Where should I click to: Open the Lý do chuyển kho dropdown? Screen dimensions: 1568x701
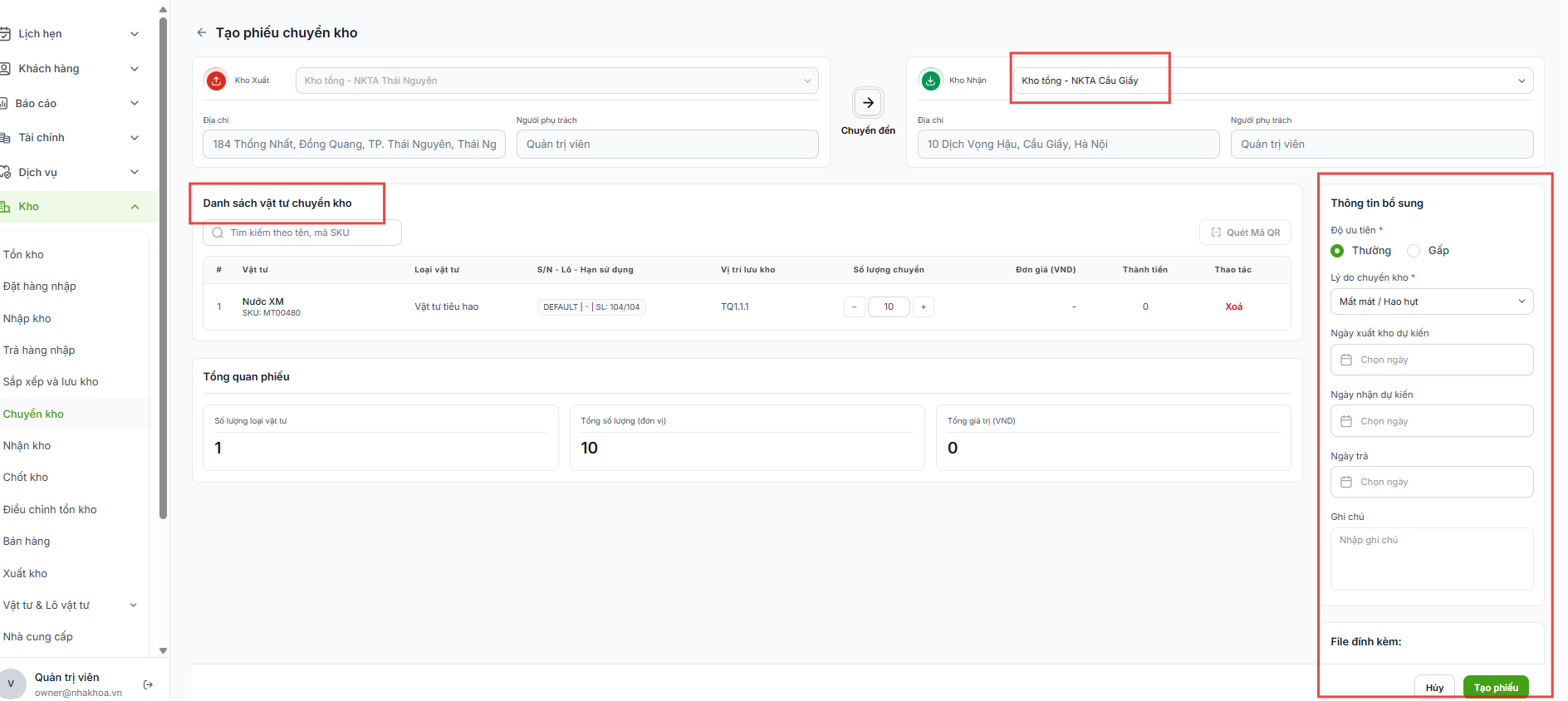(x=1432, y=301)
